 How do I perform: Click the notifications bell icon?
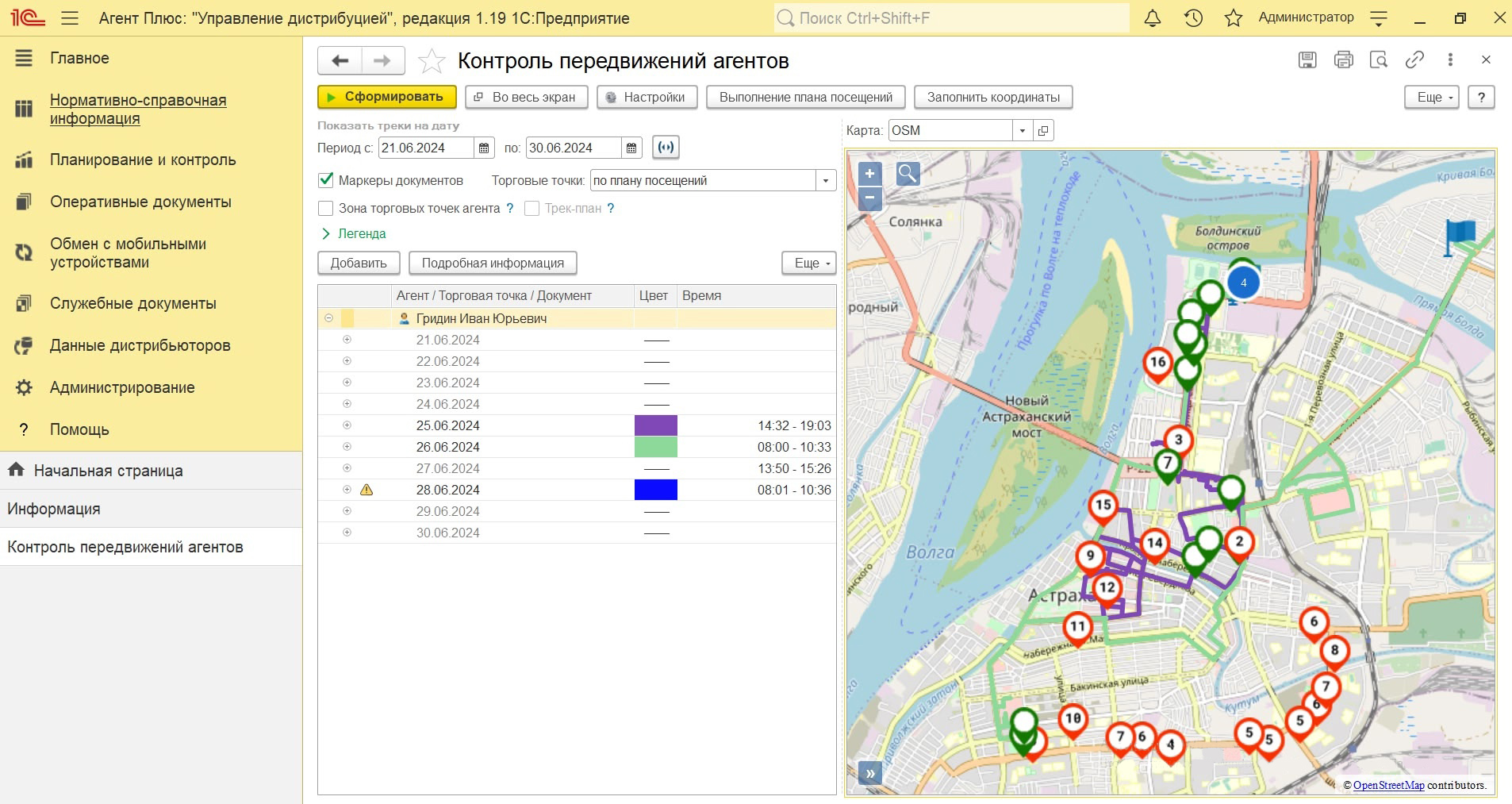tap(1152, 18)
